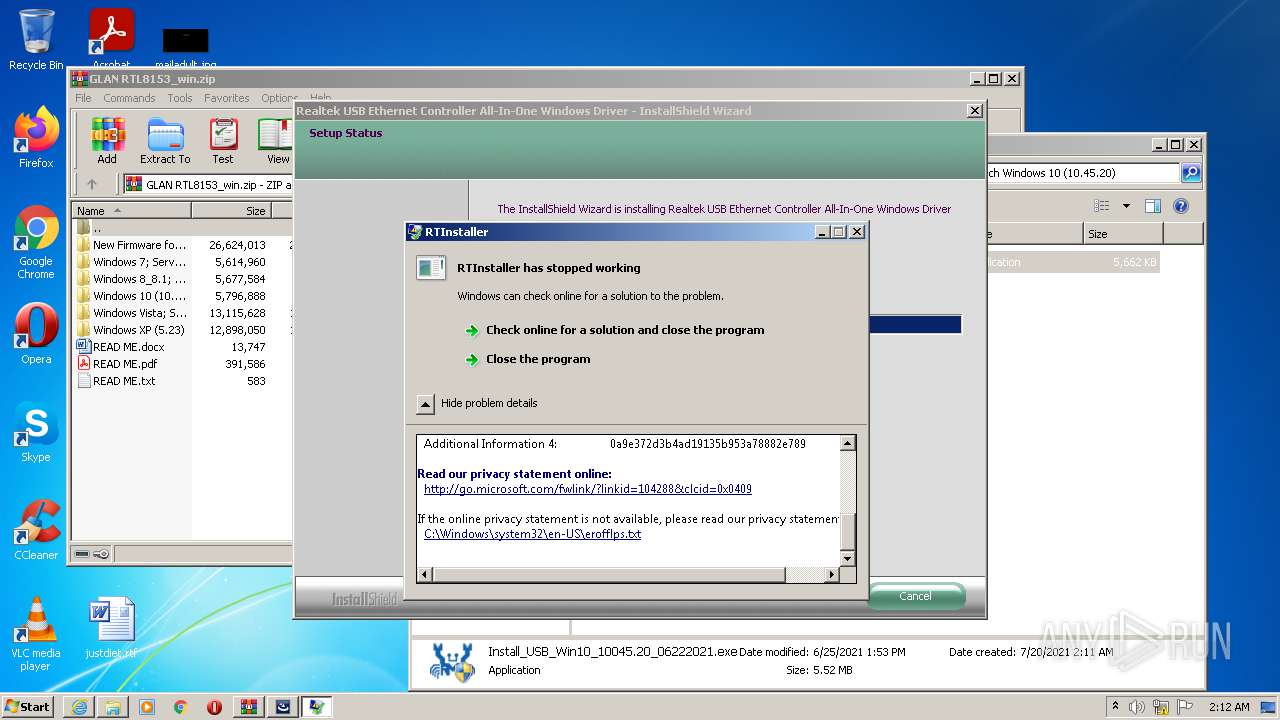Click WinRAR taskbar button

(248, 707)
